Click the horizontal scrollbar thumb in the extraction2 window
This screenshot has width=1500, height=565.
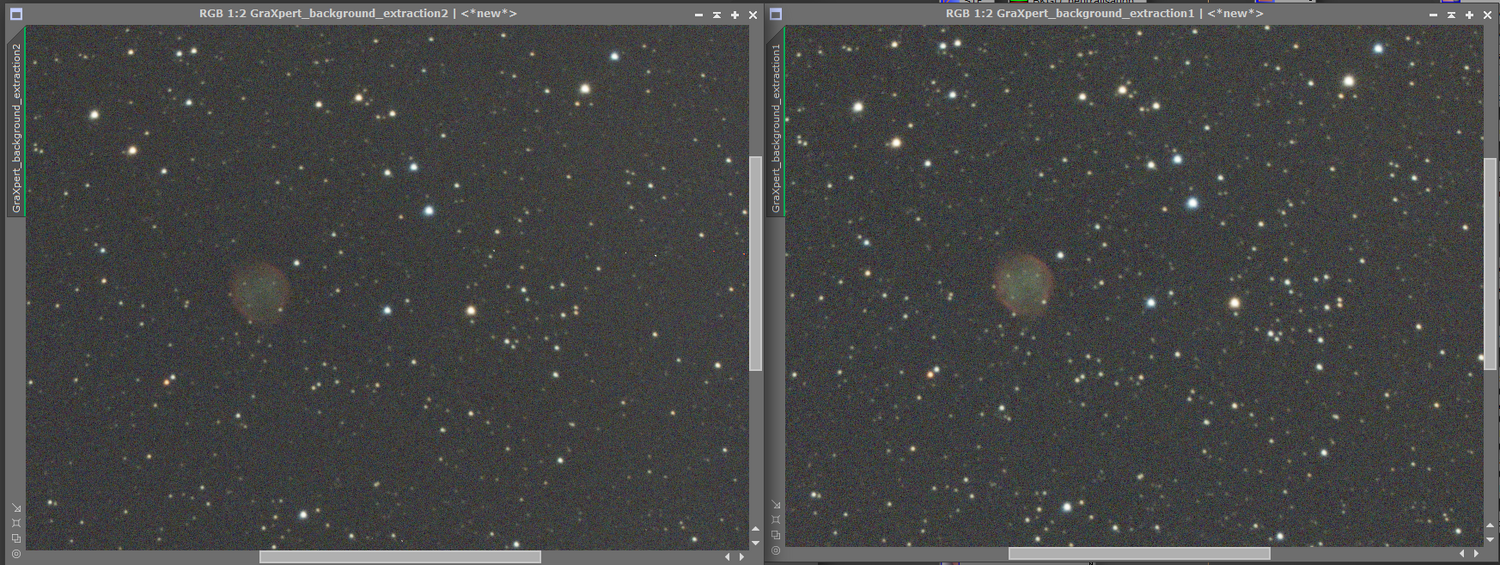tap(400, 557)
